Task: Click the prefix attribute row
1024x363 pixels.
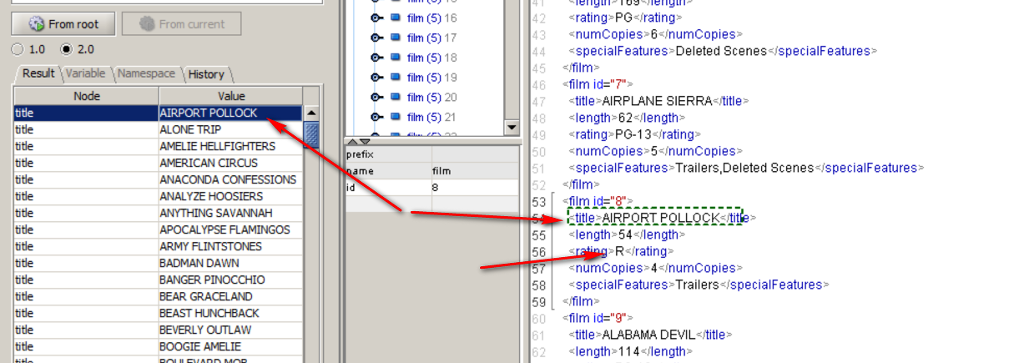Action: (432, 155)
